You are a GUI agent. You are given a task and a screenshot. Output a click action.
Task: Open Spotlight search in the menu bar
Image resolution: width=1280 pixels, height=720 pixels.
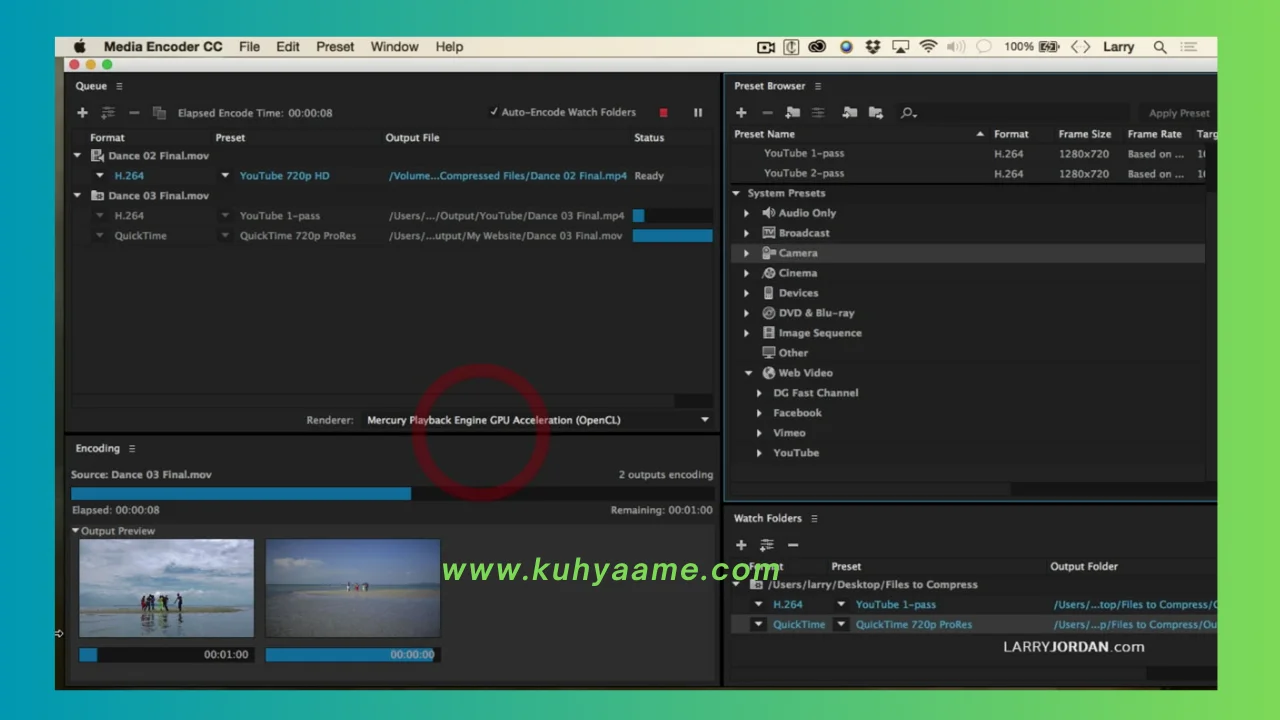click(1160, 47)
